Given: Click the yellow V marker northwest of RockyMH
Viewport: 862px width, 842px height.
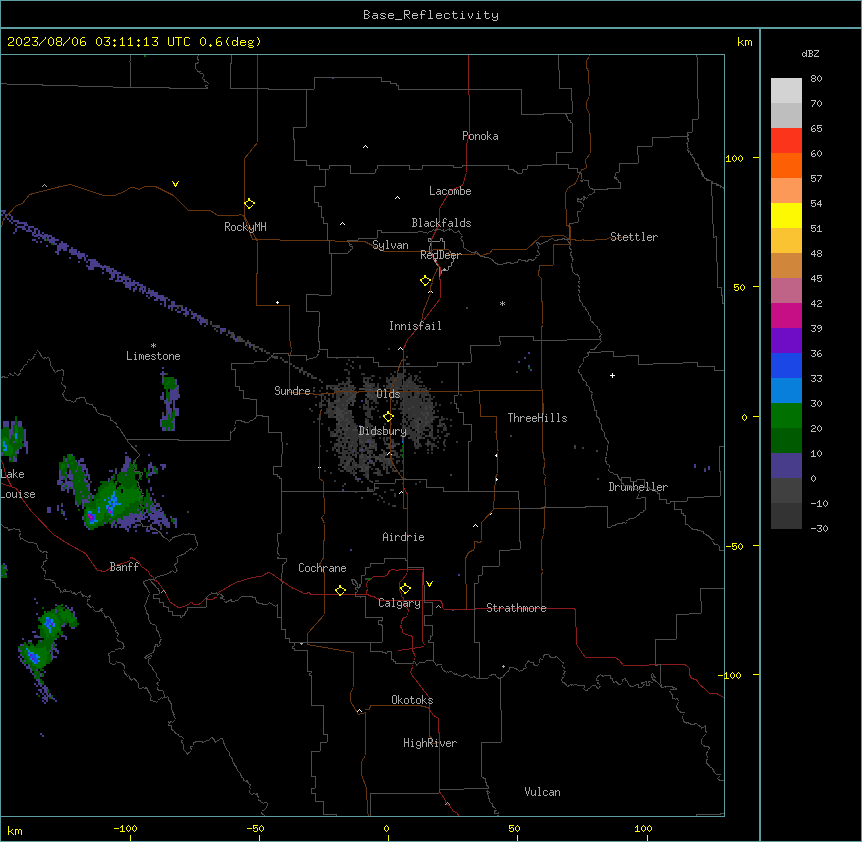Looking at the screenshot, I should [x=175, y=184].
